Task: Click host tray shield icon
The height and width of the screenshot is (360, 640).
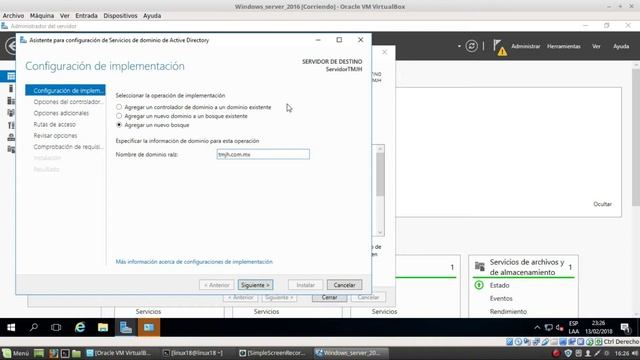Action: tap(568, 353)
